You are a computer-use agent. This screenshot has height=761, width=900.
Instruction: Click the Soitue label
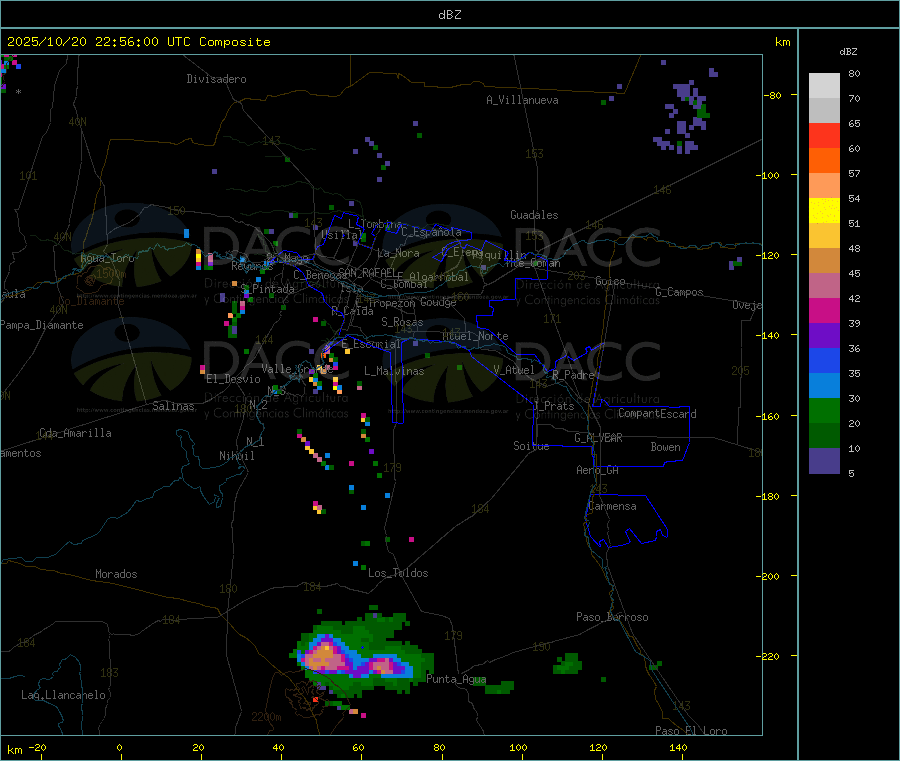pos(531,446)
